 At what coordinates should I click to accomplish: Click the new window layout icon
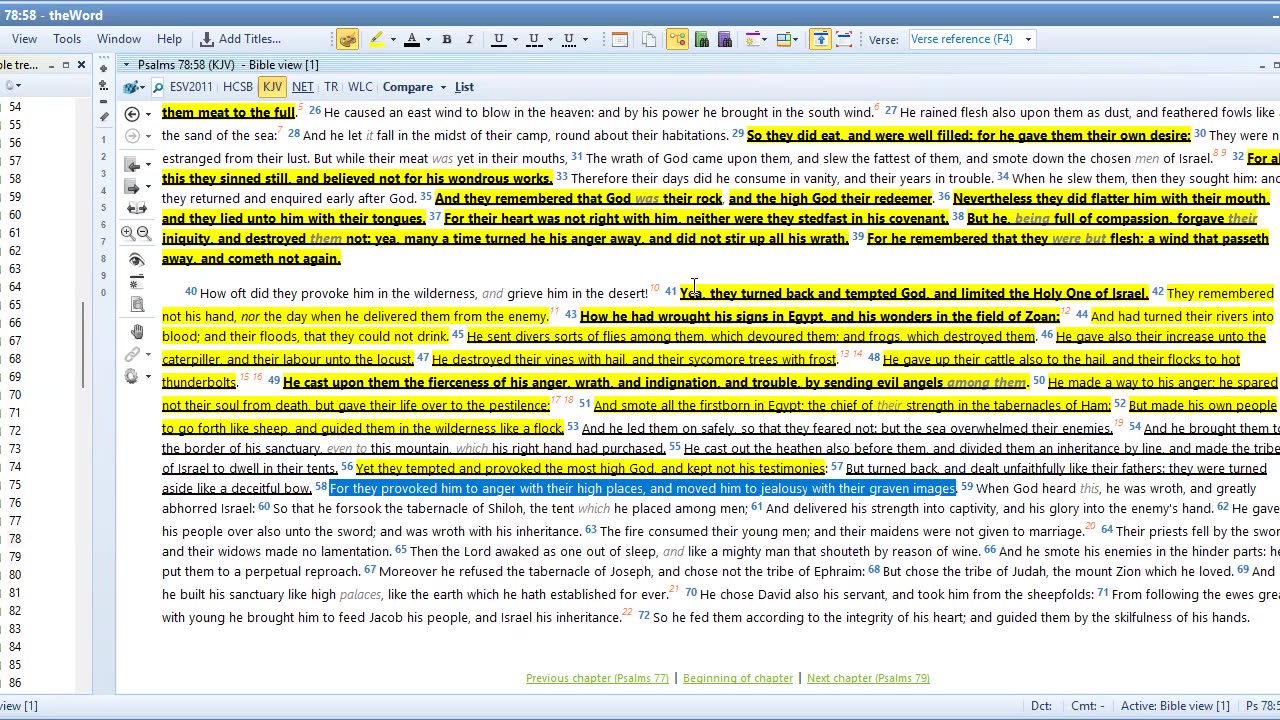620,39
